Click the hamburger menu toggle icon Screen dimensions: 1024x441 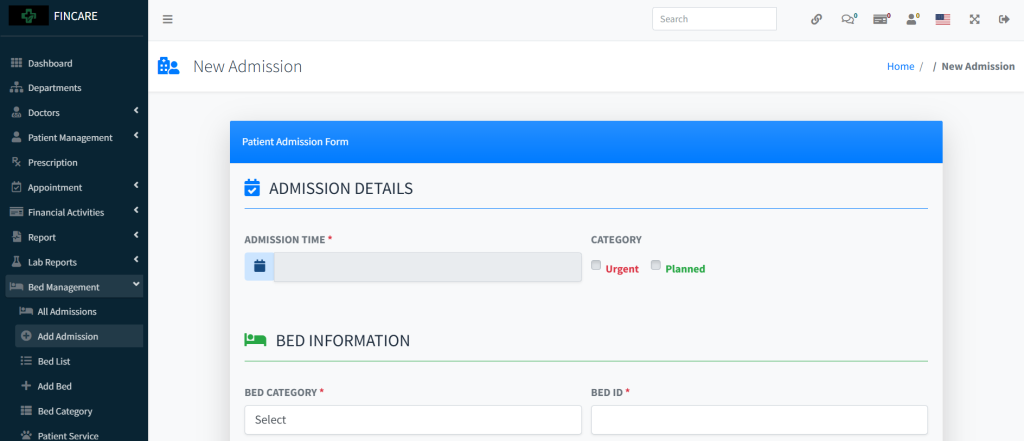pyautogui.click(x=167, y=19)
